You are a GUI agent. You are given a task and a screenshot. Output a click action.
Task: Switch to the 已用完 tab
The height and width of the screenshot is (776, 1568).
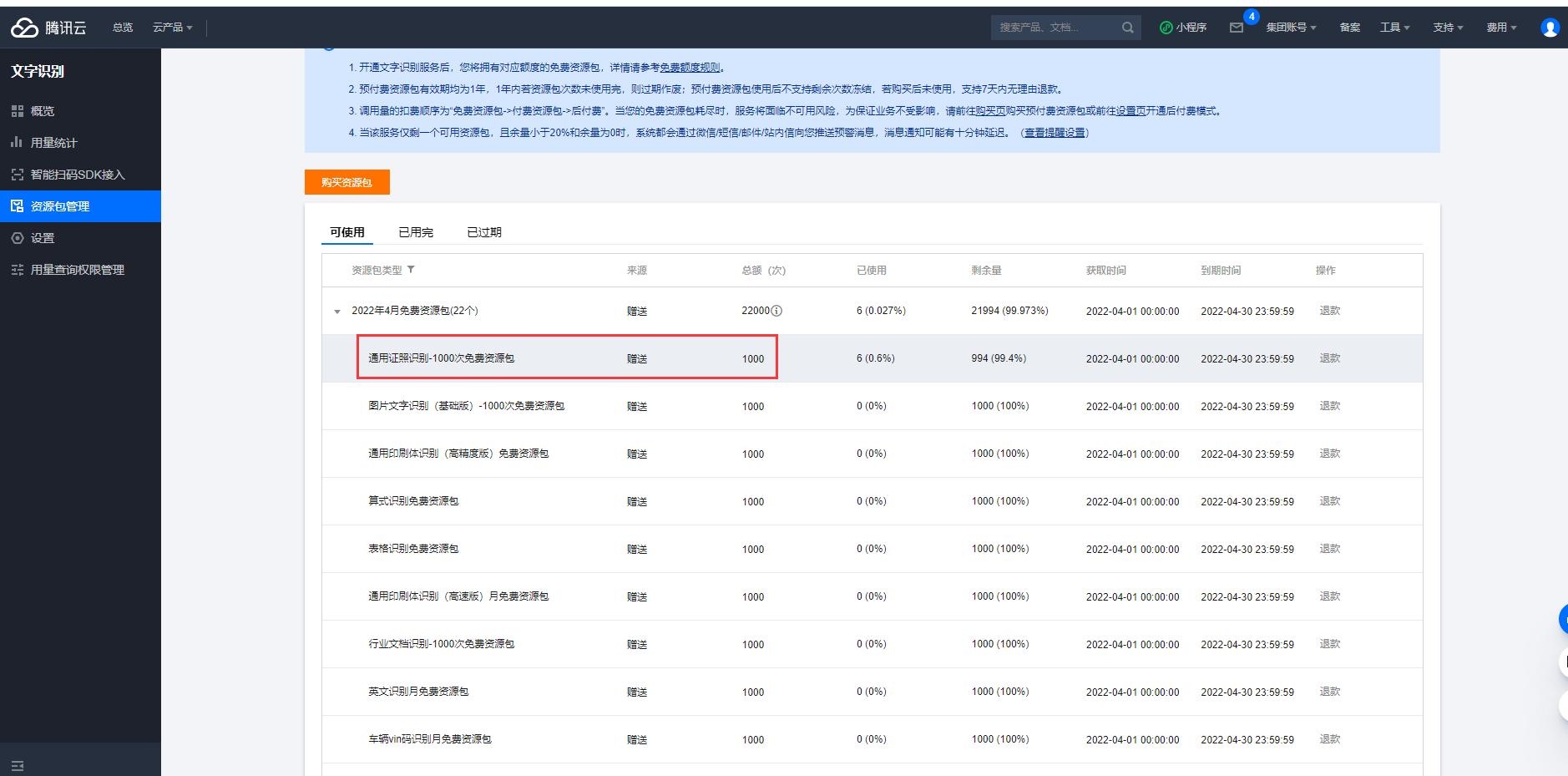[x=416, y=232]
